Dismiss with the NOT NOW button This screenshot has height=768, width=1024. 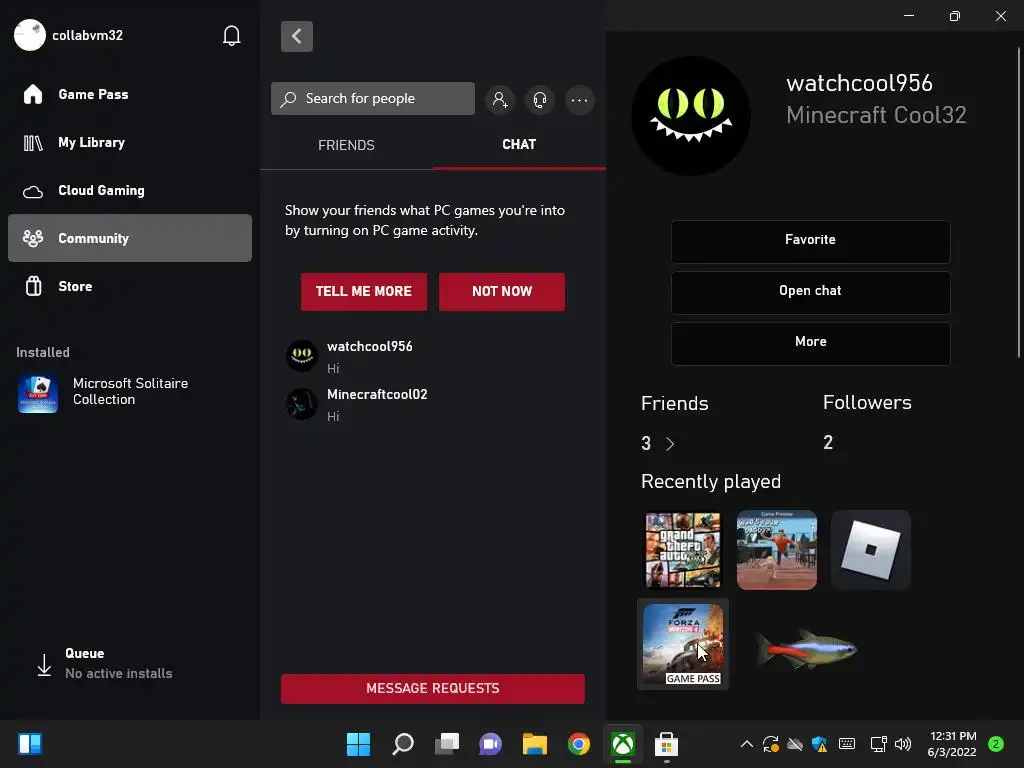tap(502, 291)
